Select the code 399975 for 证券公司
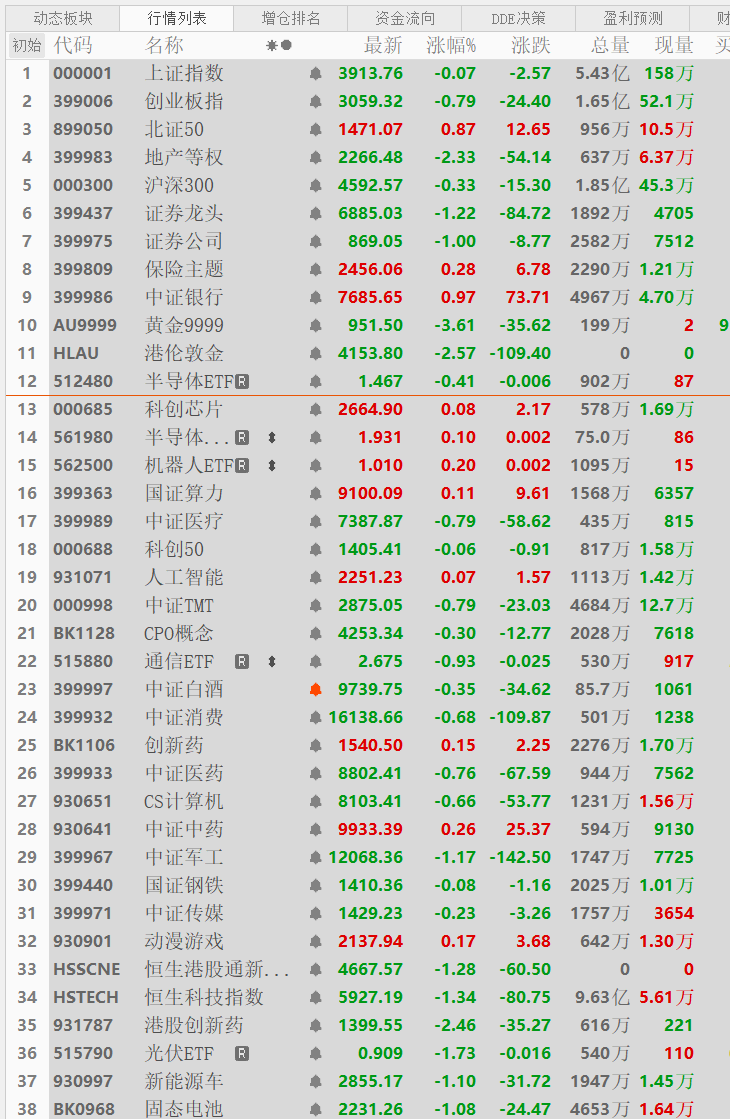The width and height of the screenshot is (730, 1119). pos(83,242)
